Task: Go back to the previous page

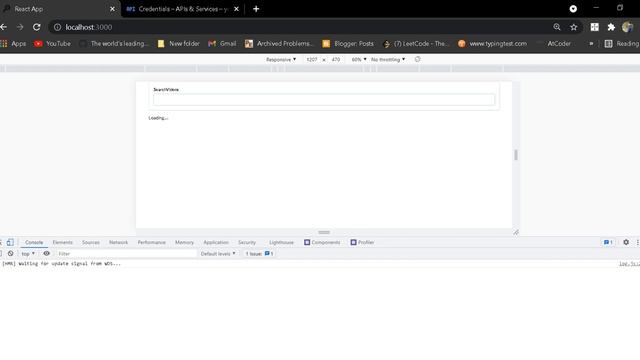Action: (x=4, y=27)
